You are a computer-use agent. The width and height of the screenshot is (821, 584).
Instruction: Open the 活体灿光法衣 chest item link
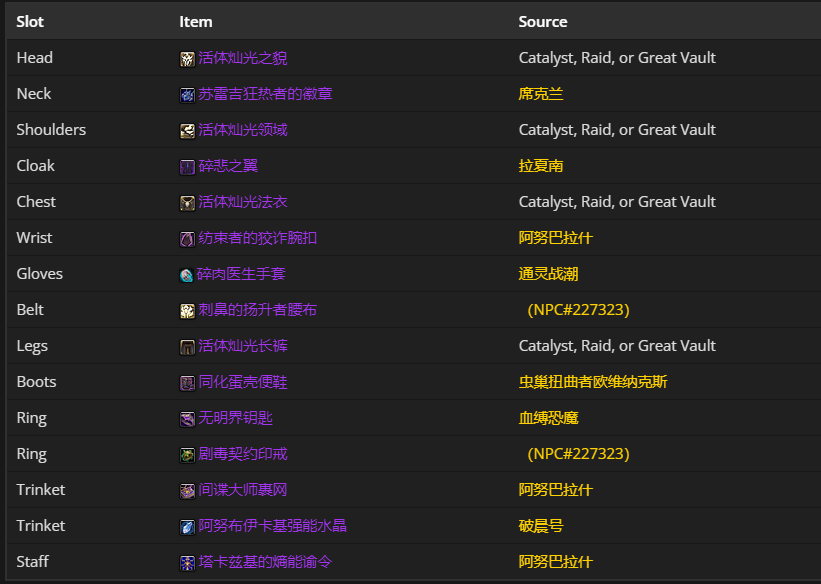[246, 202]
